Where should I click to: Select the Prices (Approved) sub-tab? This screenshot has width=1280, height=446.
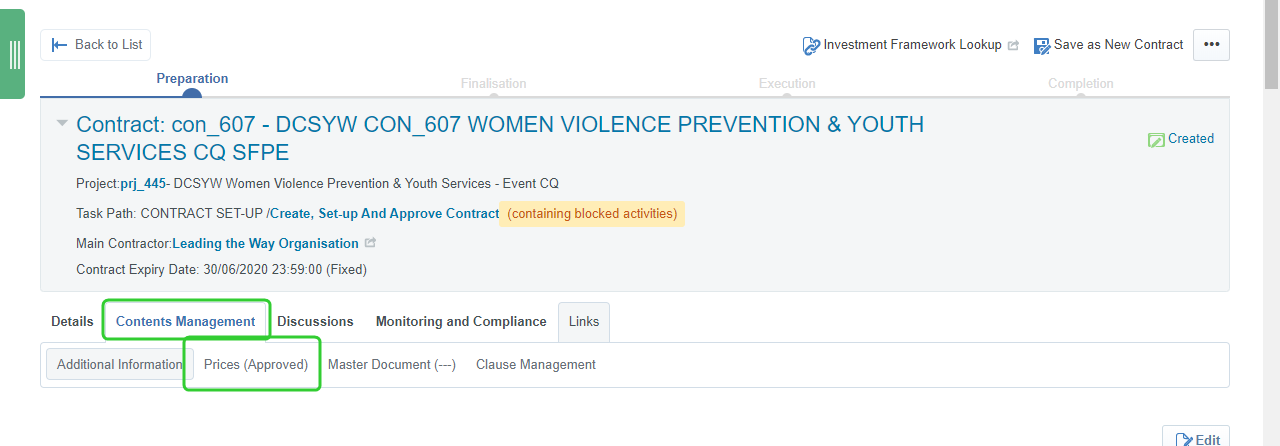tap(256, 364)
